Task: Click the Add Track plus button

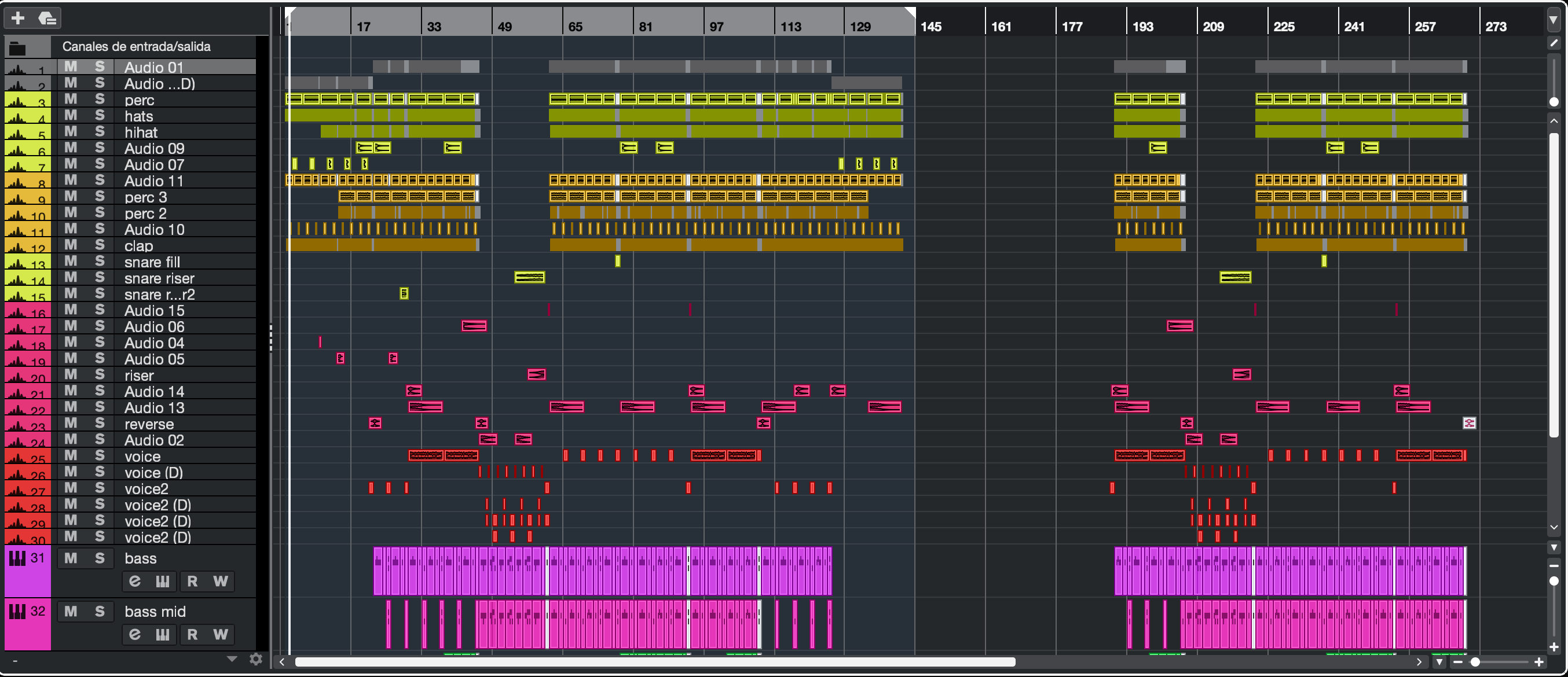Action: pos(17,19)
